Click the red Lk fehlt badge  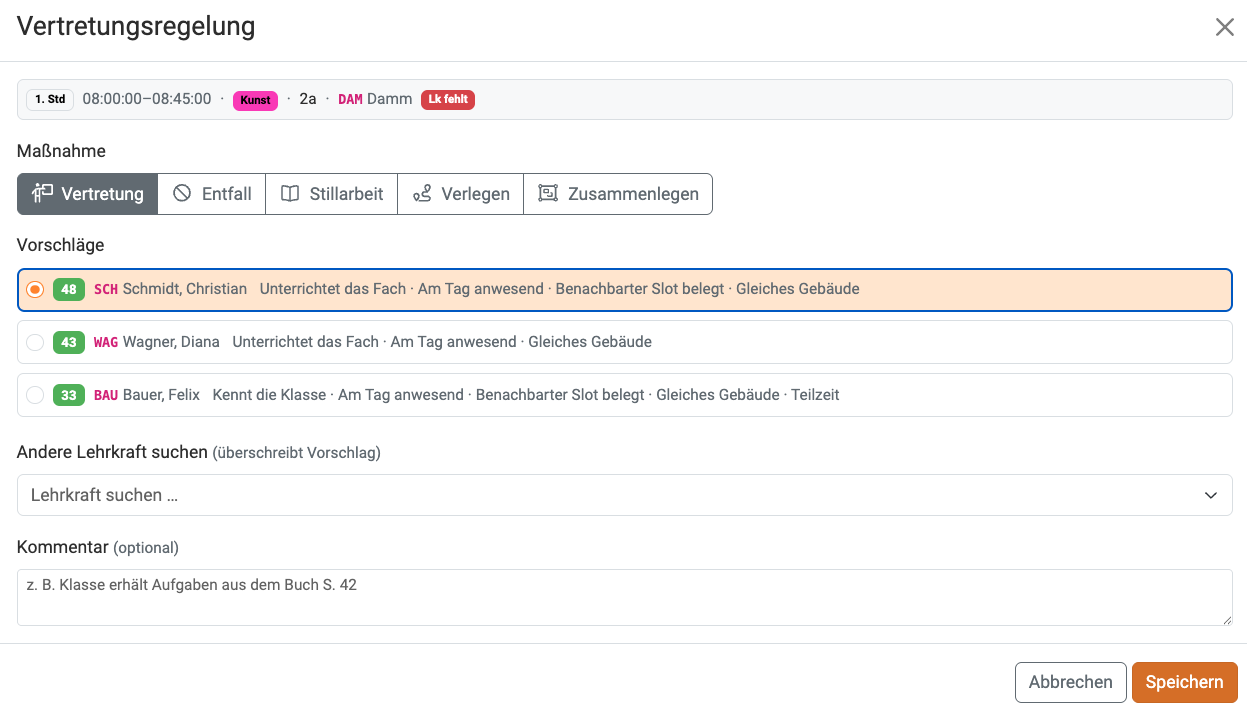448,99
